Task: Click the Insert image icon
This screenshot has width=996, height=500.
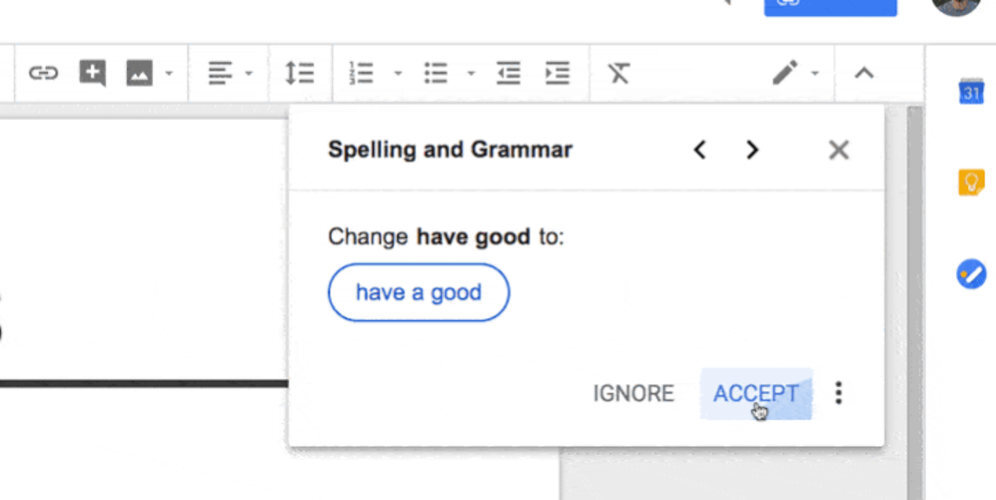Action: click(x=140, y=73)
